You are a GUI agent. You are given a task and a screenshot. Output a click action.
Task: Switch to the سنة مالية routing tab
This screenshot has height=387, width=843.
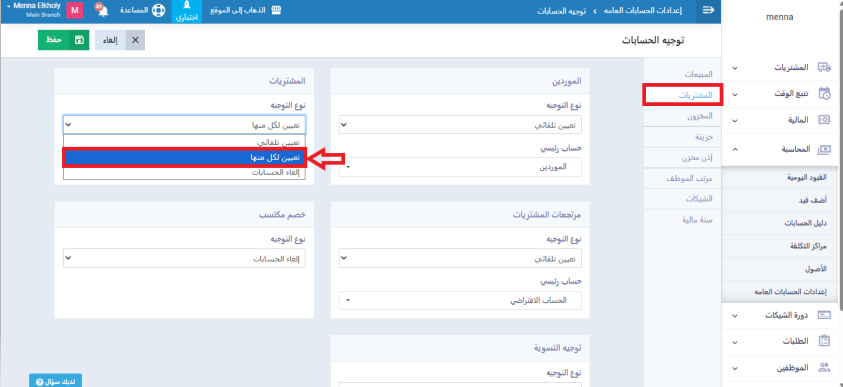tap(682, 219)
